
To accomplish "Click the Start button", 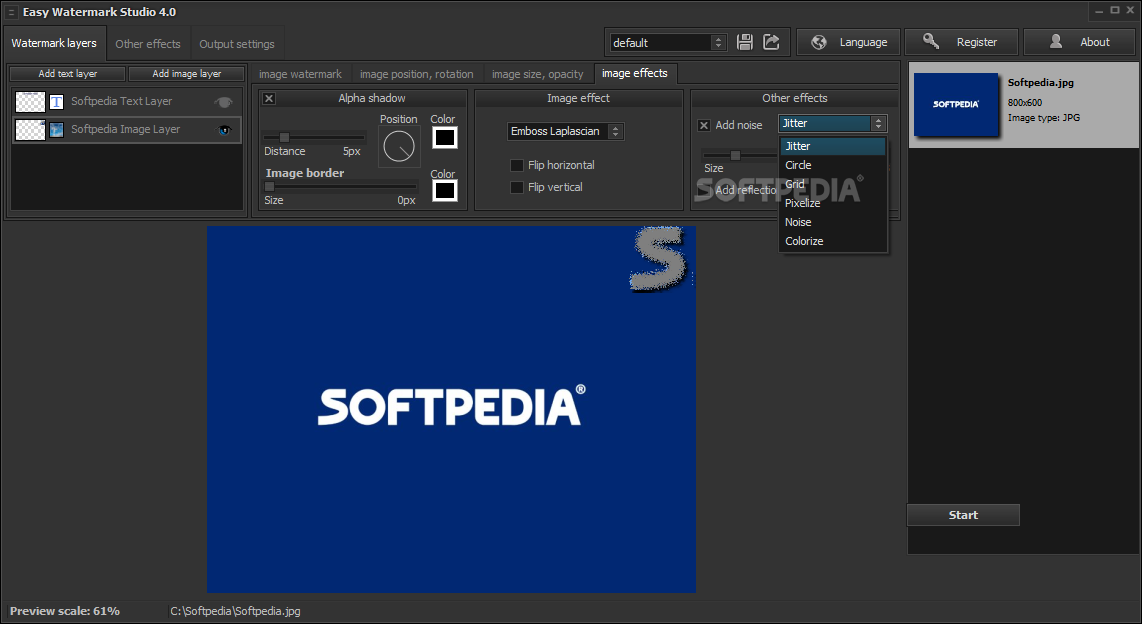I will pyautogui.click(x=963, y=515).
